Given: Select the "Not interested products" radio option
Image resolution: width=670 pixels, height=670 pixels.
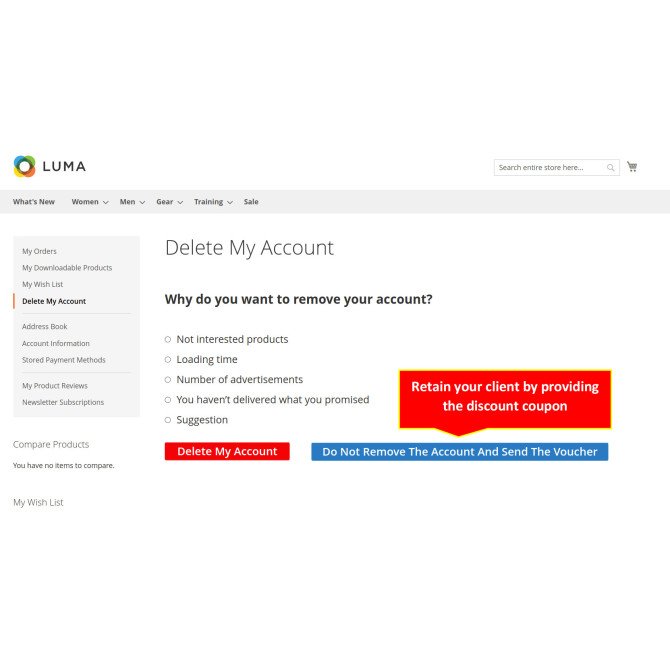Looking at the screenshot, I should pyautogui.click(x=168, y=339).
